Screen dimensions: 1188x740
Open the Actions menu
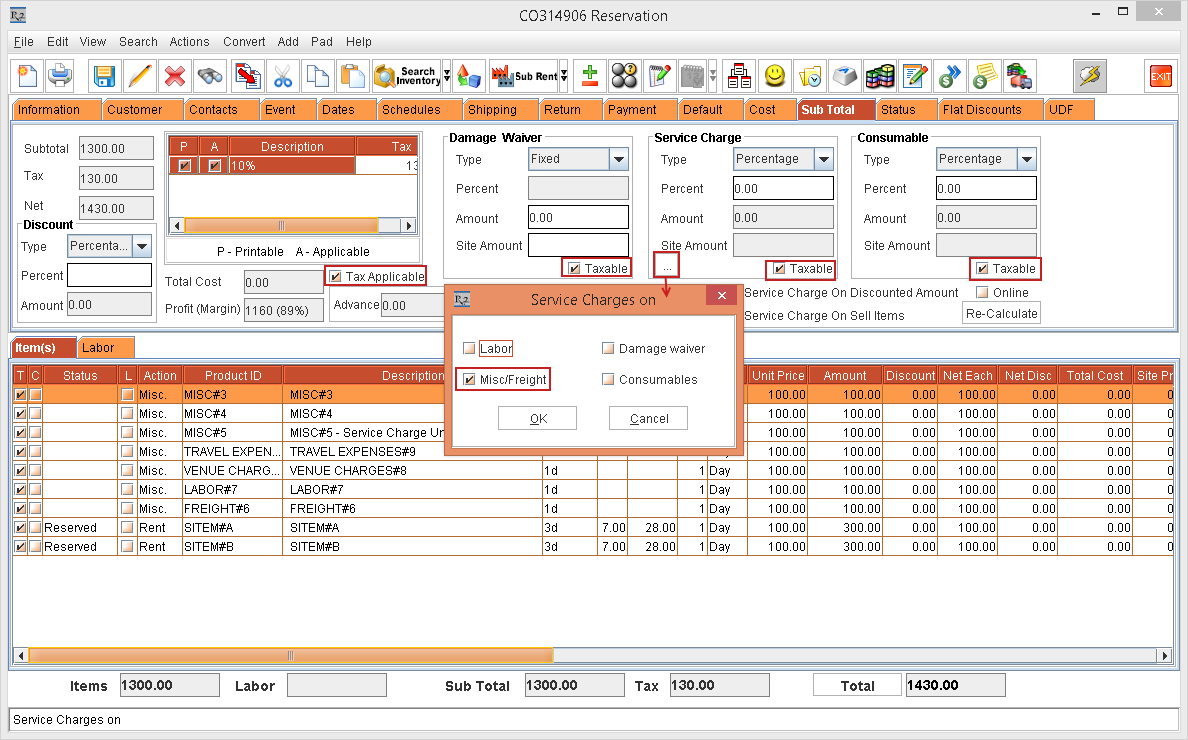point(189,42)
